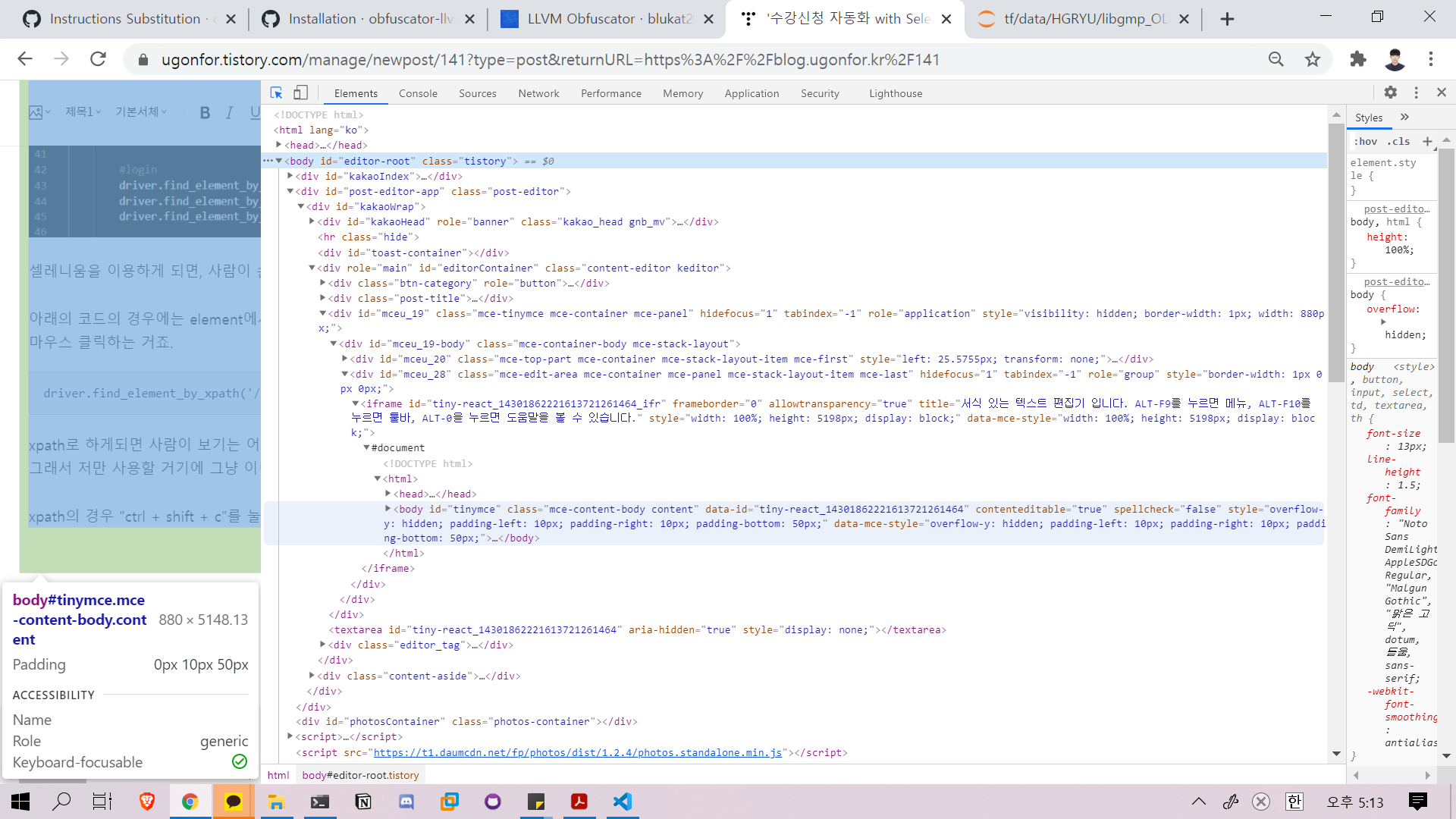Collapse the editorContainer div node
The height and width of the screenshot is (819, 1456).
tap(312, 268)
